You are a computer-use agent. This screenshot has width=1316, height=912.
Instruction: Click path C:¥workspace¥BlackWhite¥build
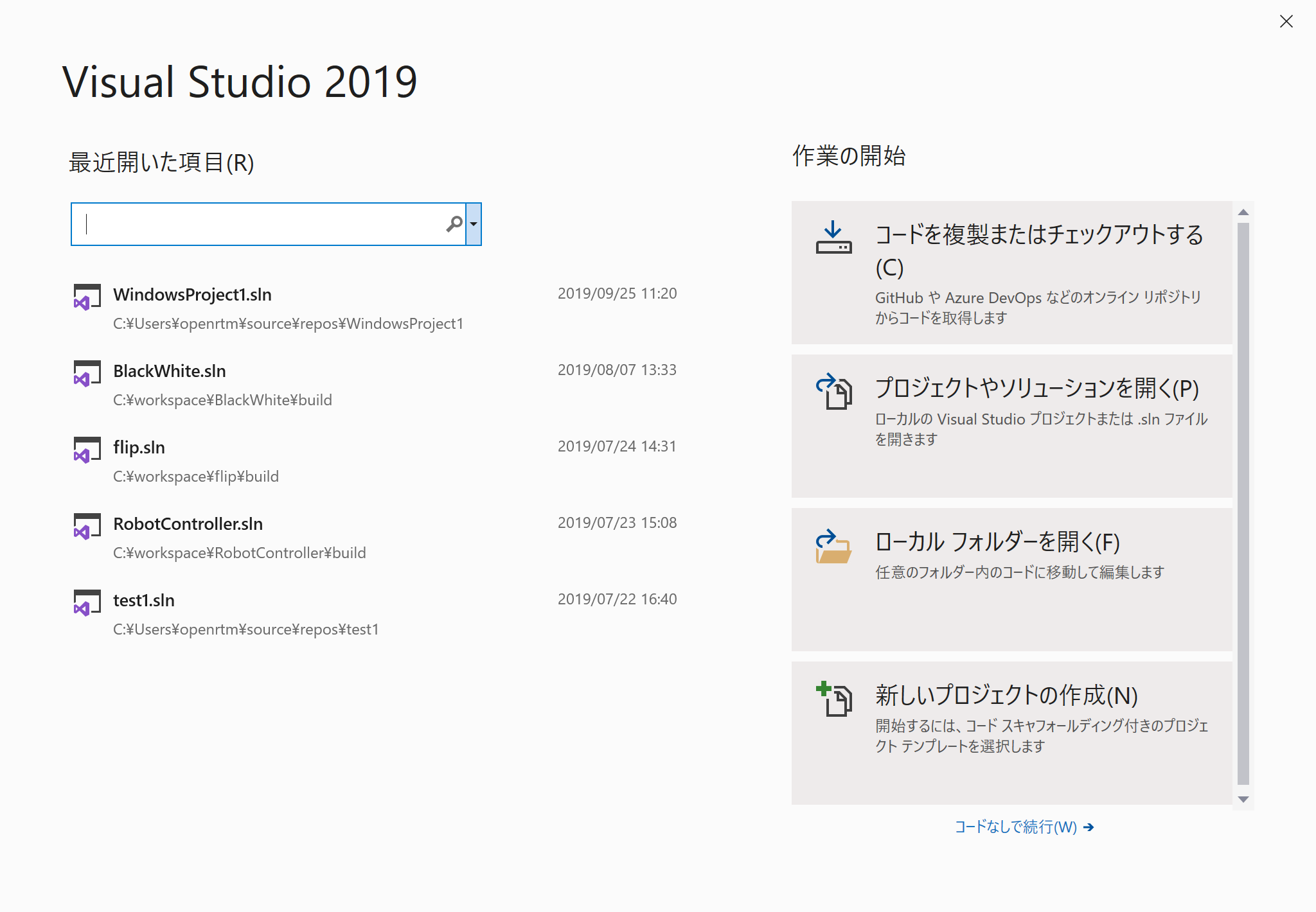(222, 400)
